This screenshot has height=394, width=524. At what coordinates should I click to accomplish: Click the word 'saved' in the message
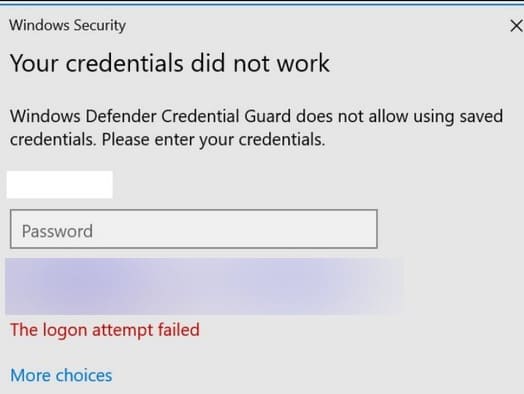point(481,117)
